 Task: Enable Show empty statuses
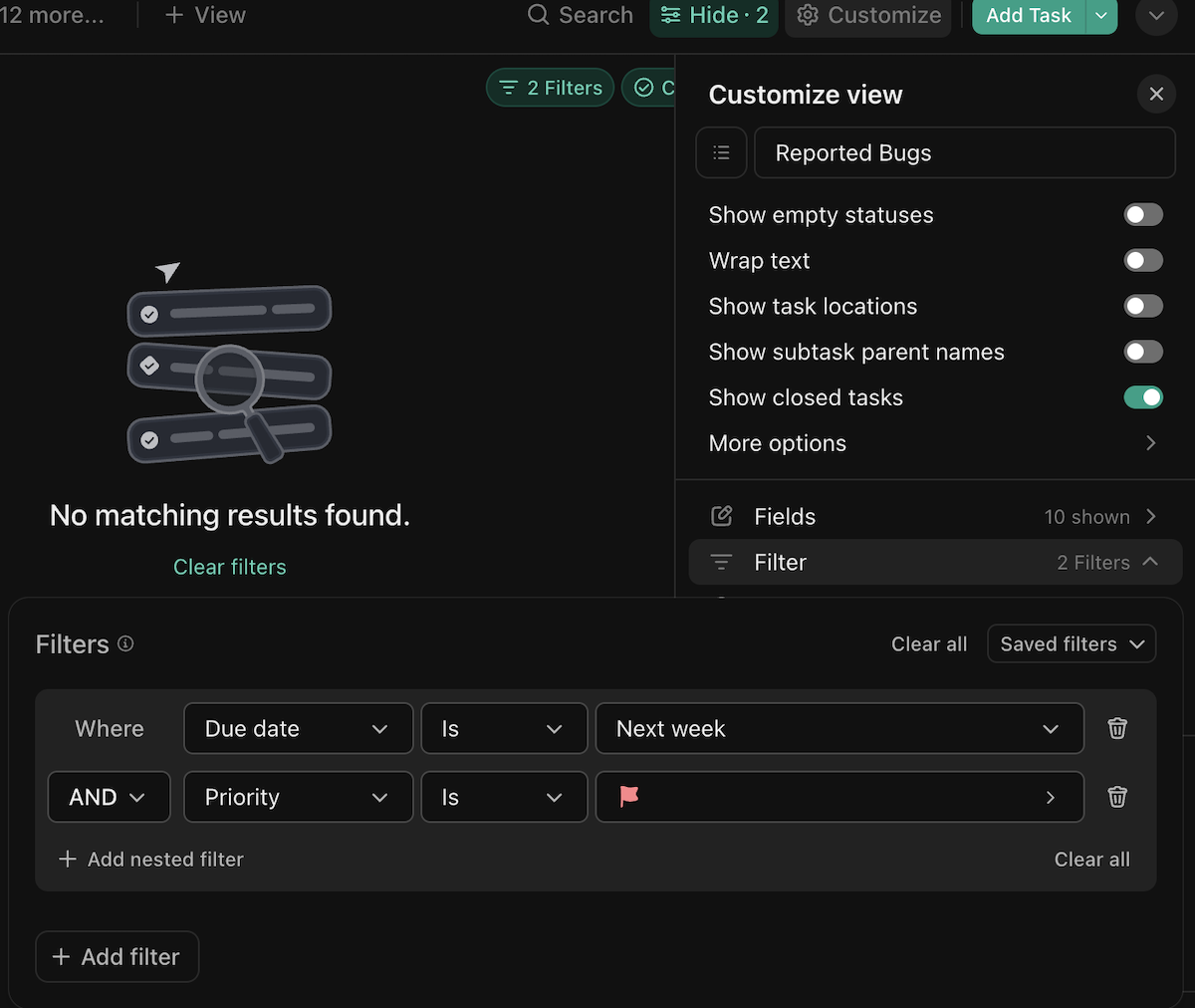[1143, 214]
